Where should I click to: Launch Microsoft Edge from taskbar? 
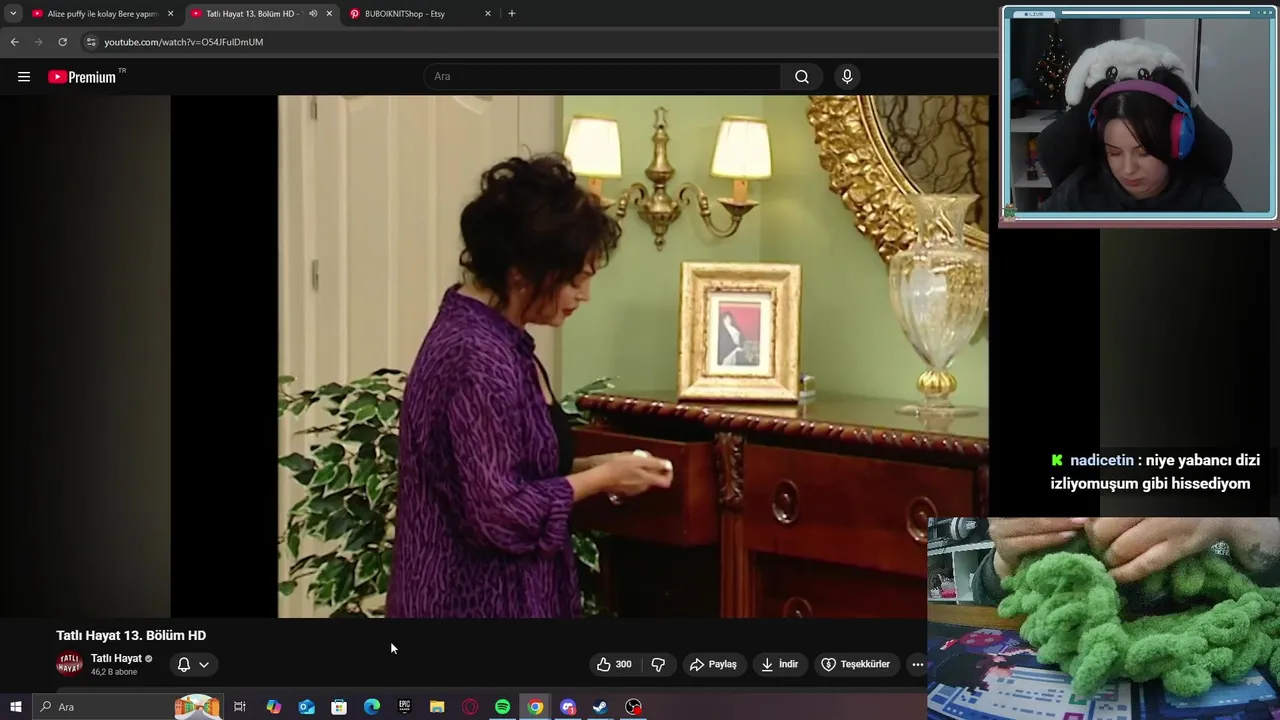tap(372, 707)
